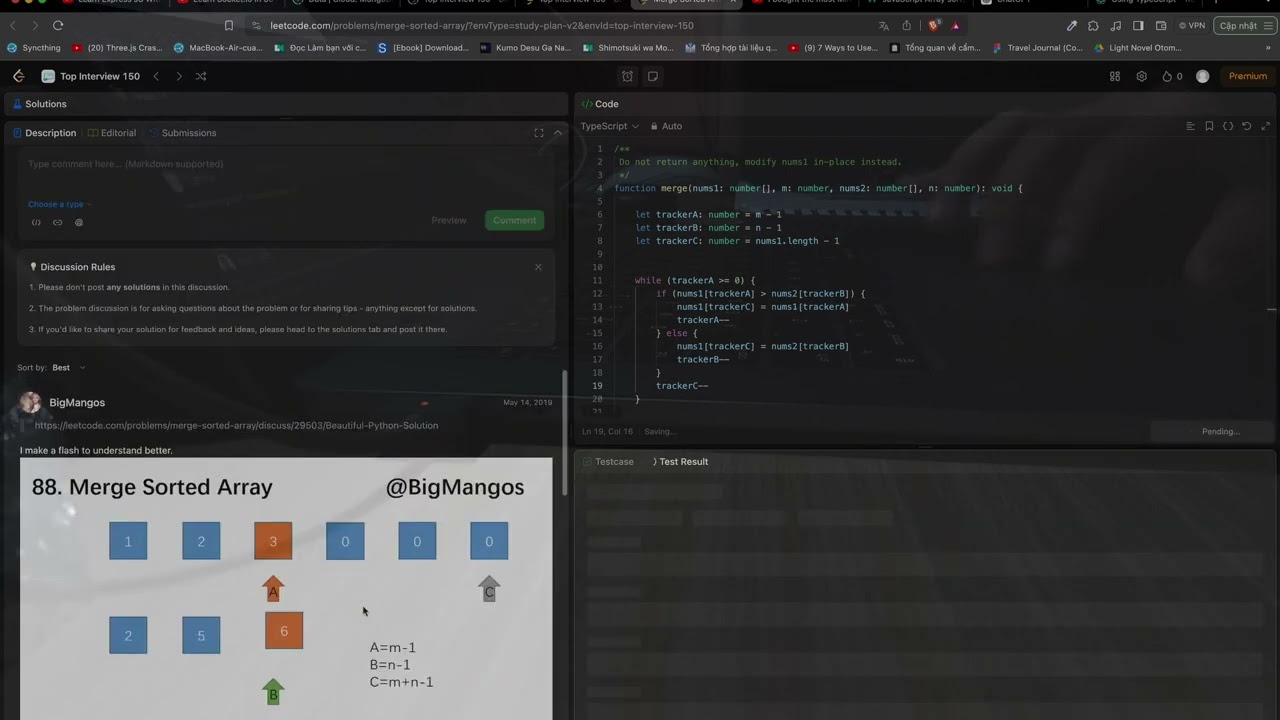Reset code to default with undo icon
Viewport: 1280px width, 720px height.
(x=1246, y=126)
